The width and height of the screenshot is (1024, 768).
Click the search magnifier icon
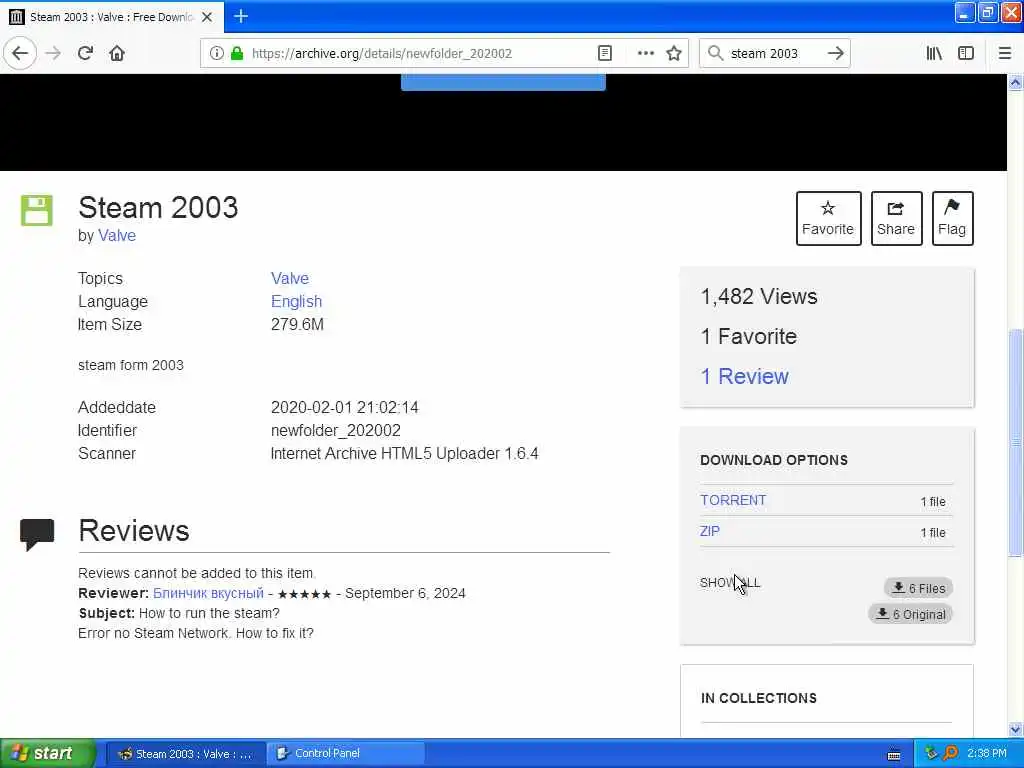(716, 53)
